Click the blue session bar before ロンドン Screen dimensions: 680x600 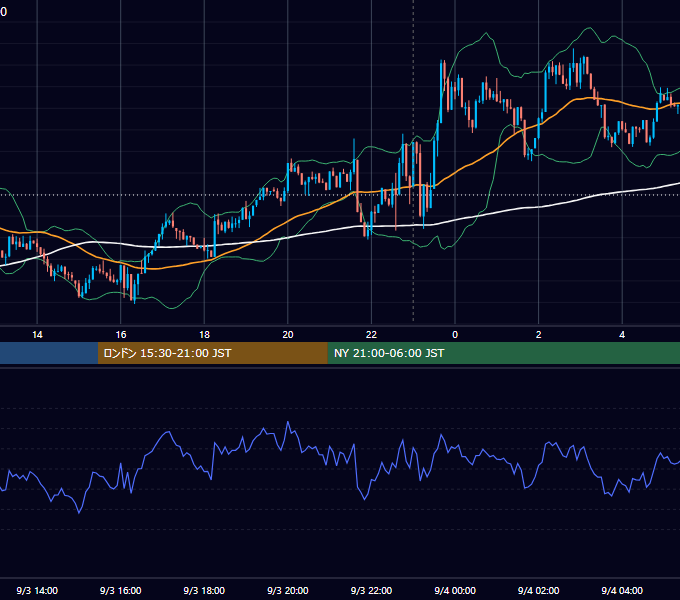49,353
